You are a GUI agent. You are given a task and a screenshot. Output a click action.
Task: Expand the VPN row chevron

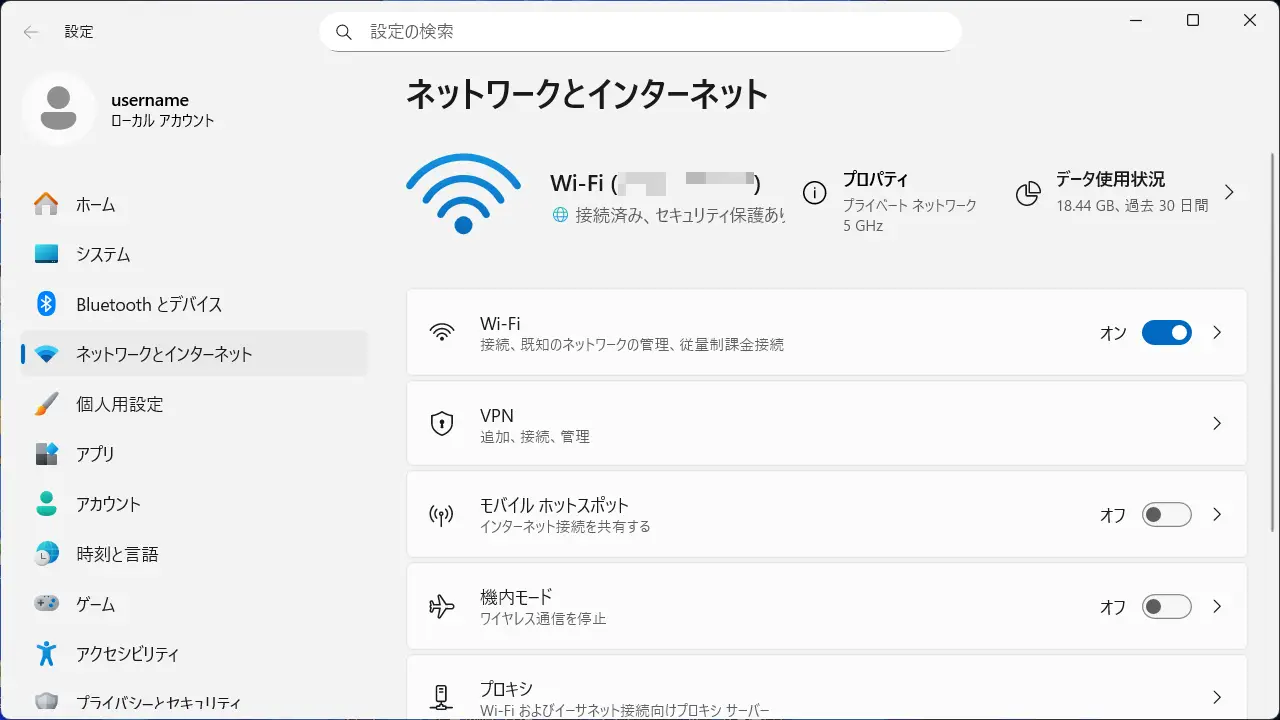[x=1217, y=424]
